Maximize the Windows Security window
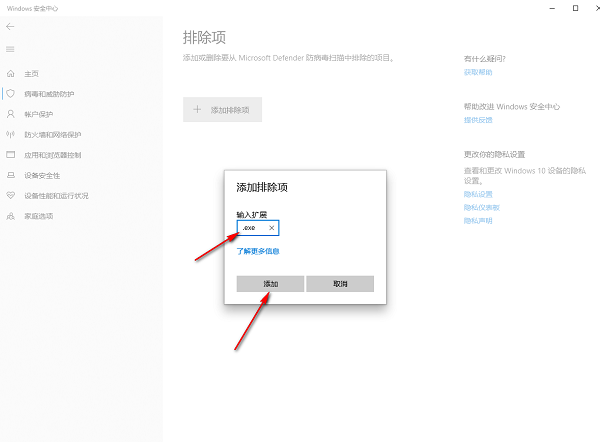This screenshot has width=600, height=442. point(575,8)
